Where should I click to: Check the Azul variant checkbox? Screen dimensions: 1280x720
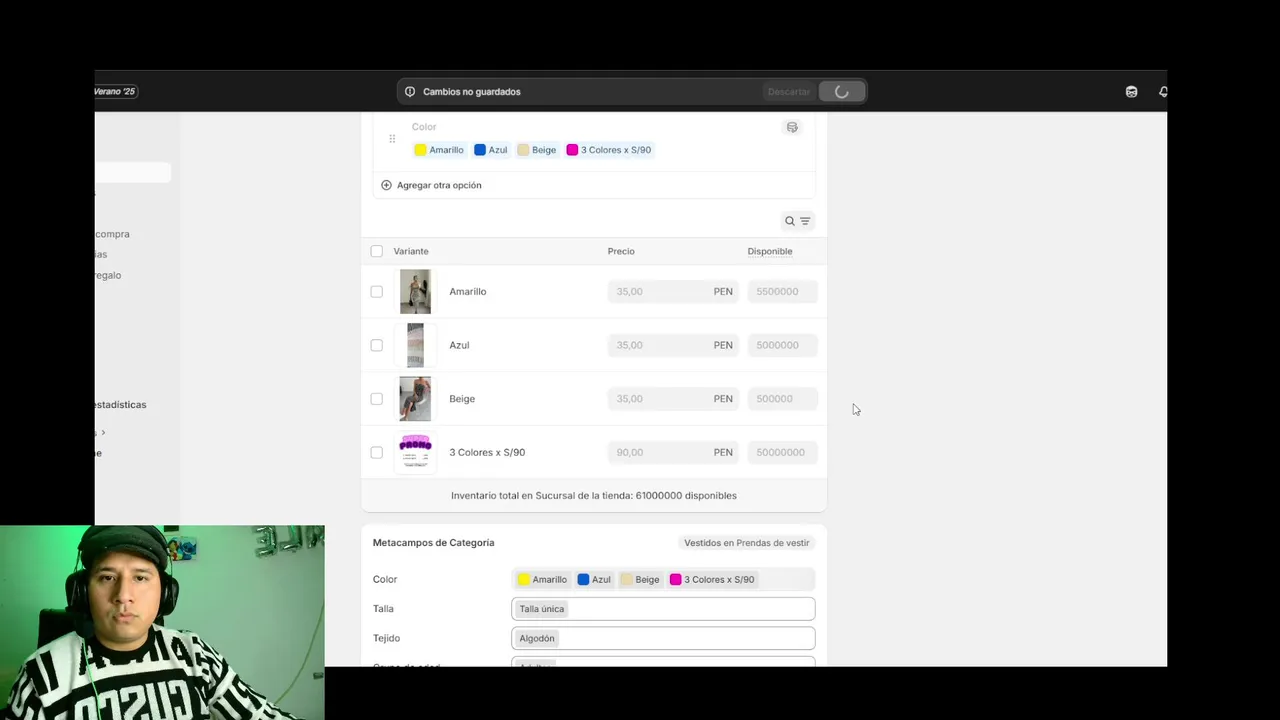point(376,345)
